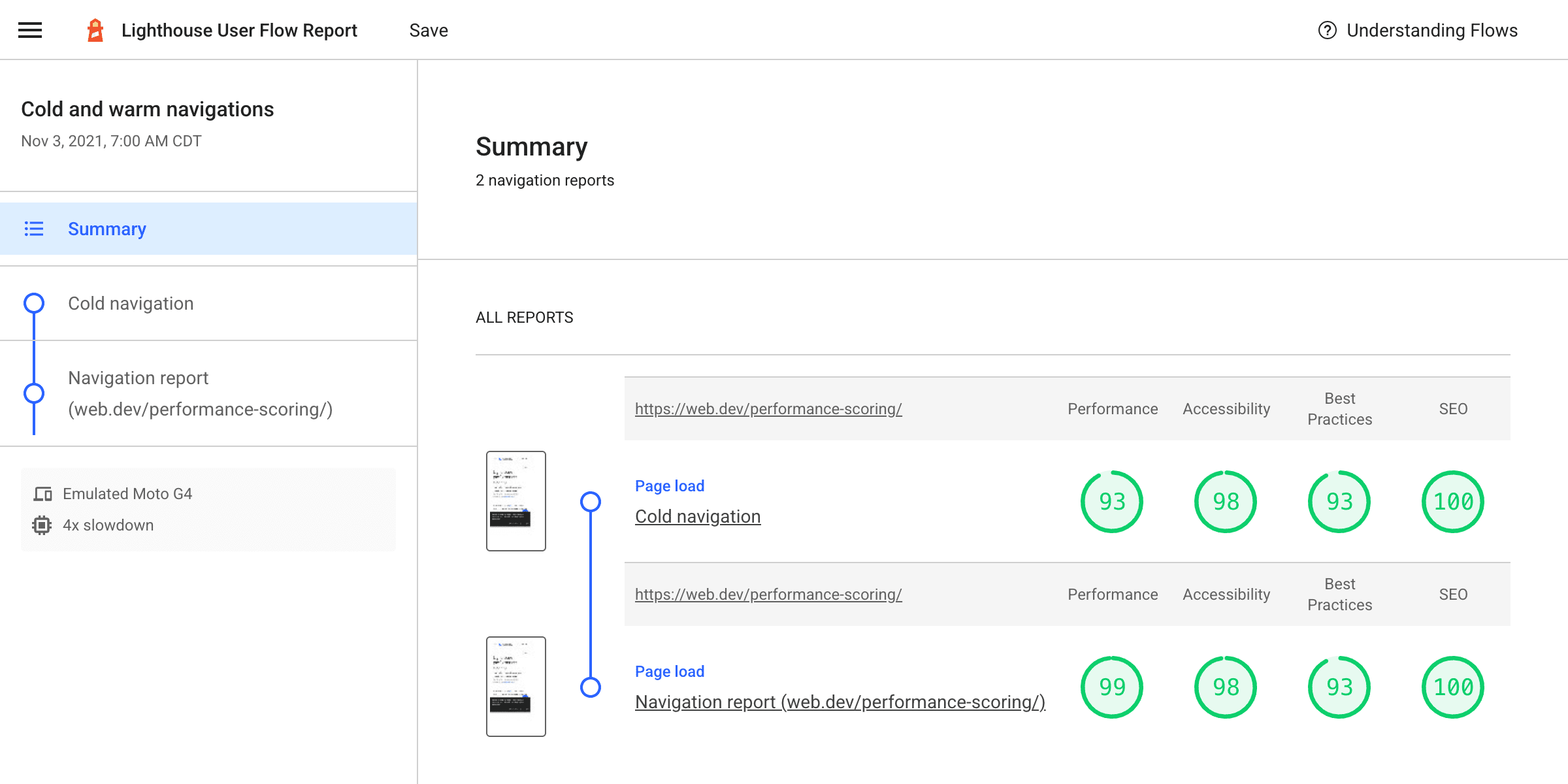Click Cold navigation accessibility score 98
The width and height of the screenshot is (1568, 784).
point(1225,501)
